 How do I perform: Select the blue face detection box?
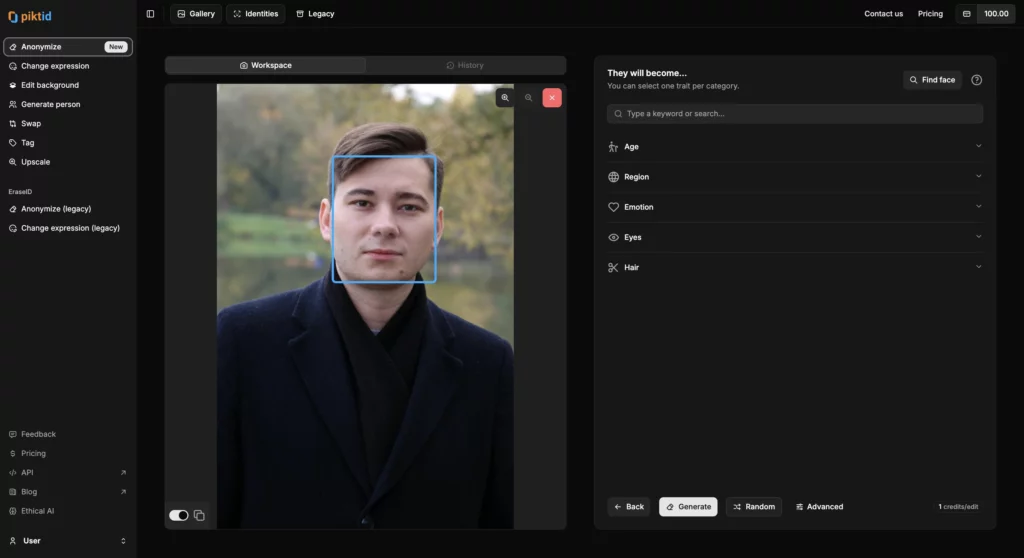[384, 219]
